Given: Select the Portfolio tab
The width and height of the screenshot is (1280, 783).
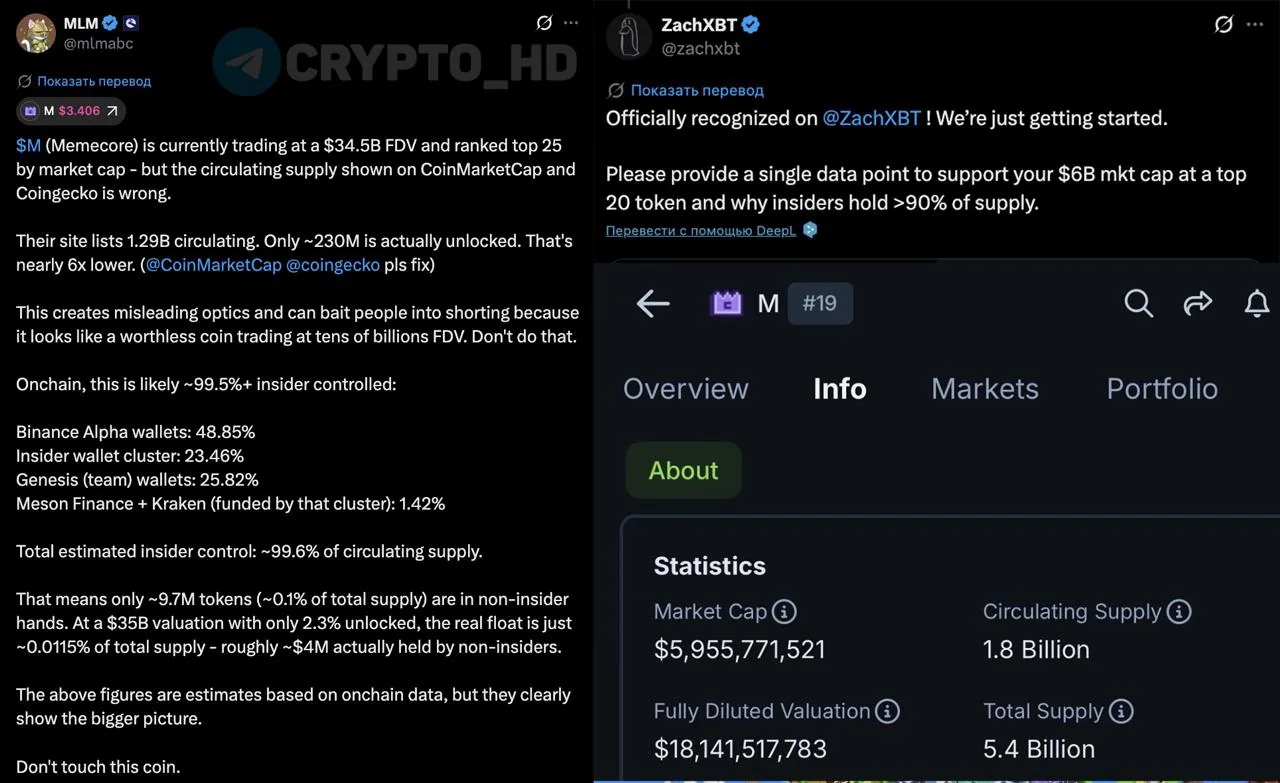Looking at the screenshot, I should coord(1161,388).
